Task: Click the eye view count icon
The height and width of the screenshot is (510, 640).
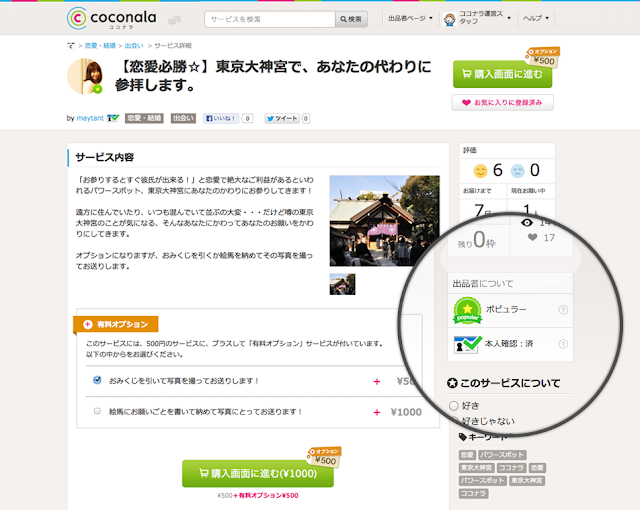Action: click(527, 222)
